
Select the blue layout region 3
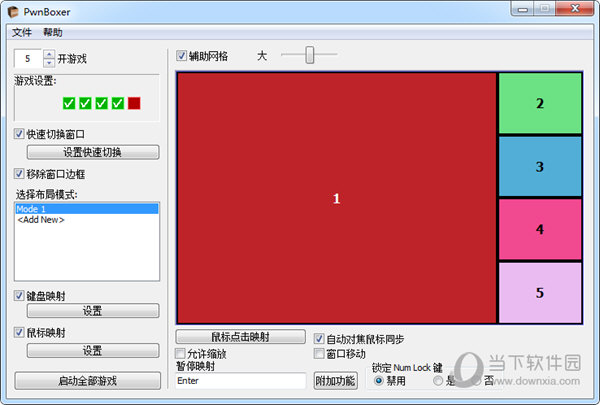[540, 166]
